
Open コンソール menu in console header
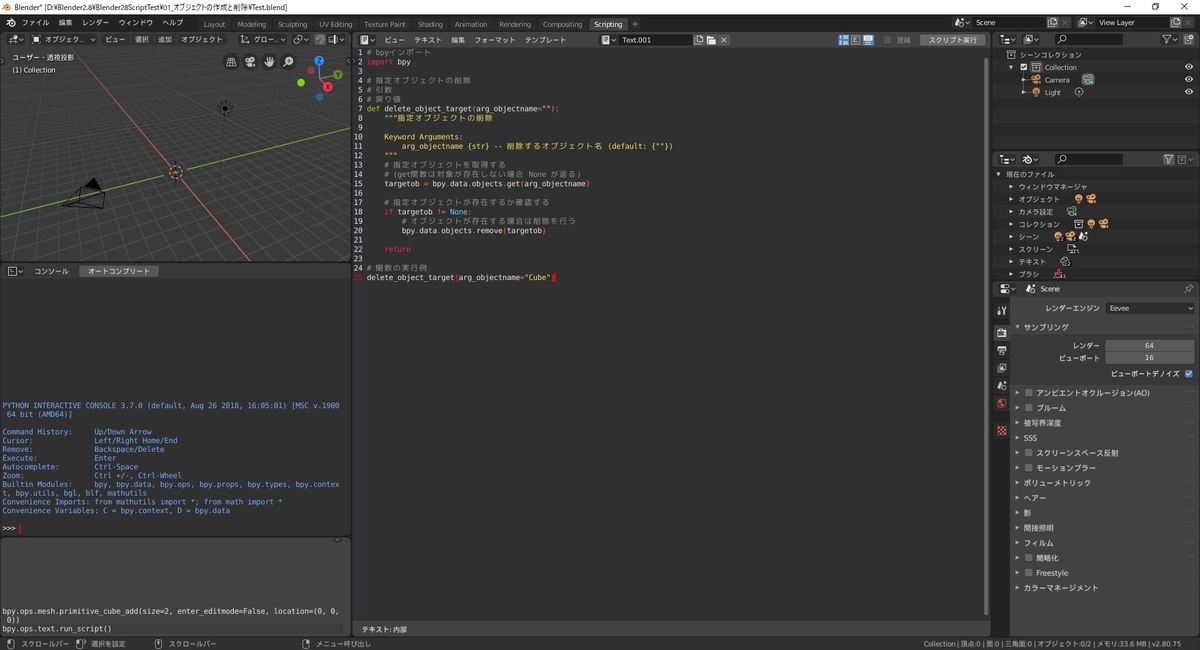click(51, 271)
